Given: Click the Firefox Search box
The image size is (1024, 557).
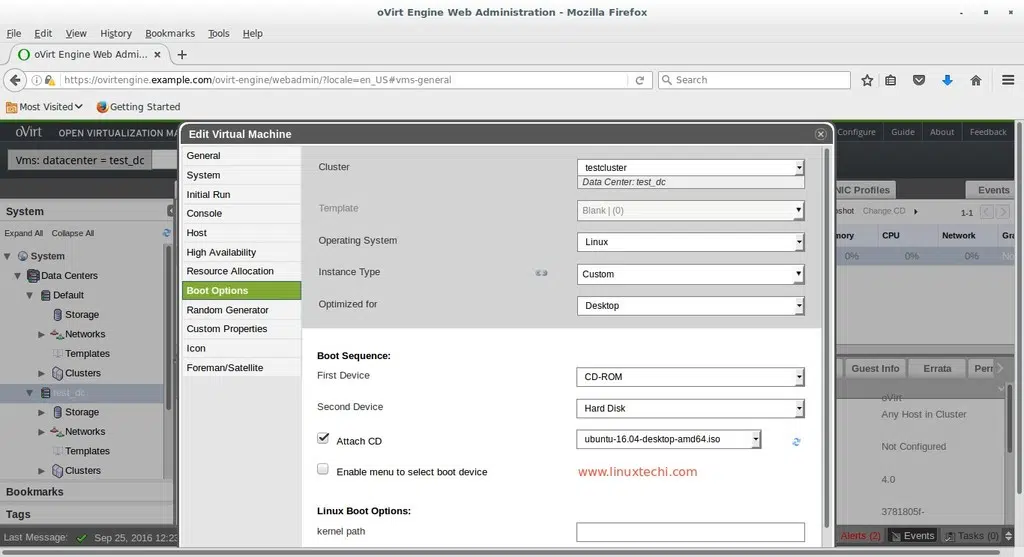Looking at the screenshot, I should pos(754,80).
